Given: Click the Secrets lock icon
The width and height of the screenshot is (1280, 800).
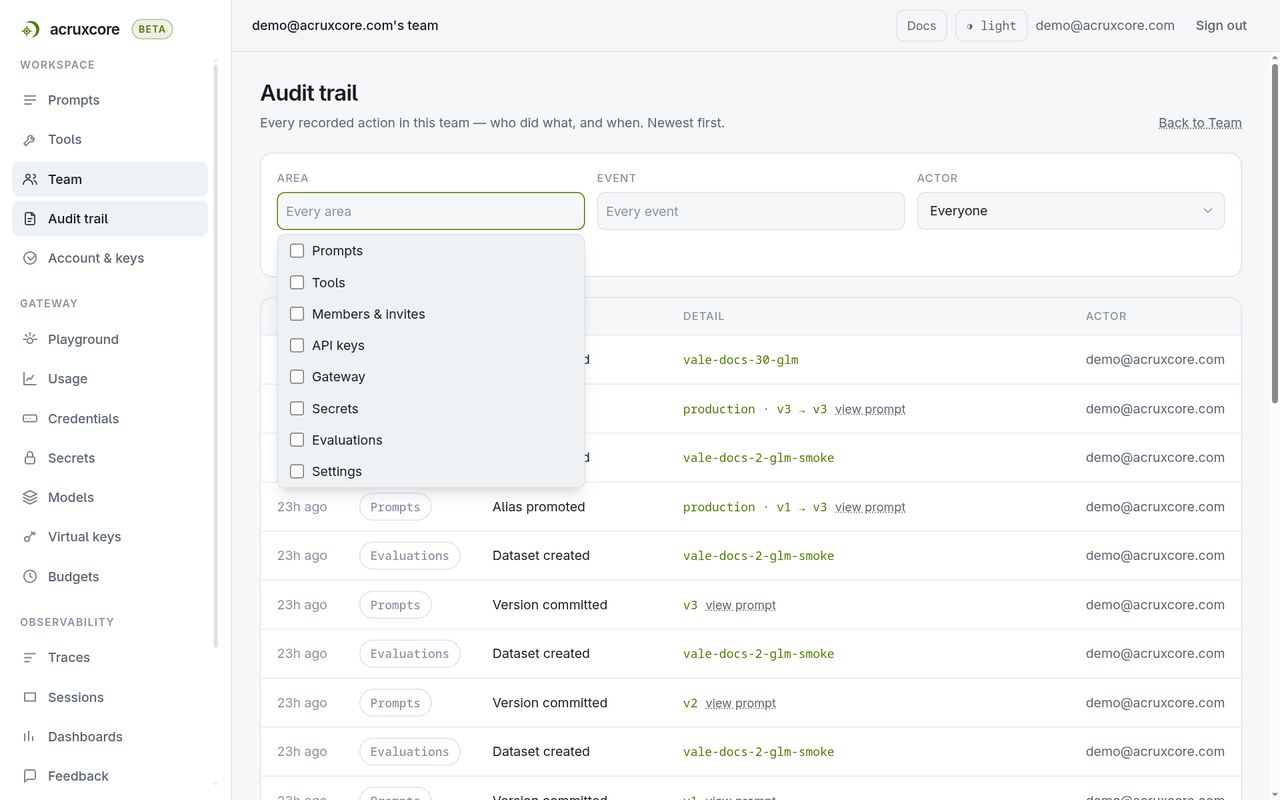Looking at the screenshot, I should (30, 458).
